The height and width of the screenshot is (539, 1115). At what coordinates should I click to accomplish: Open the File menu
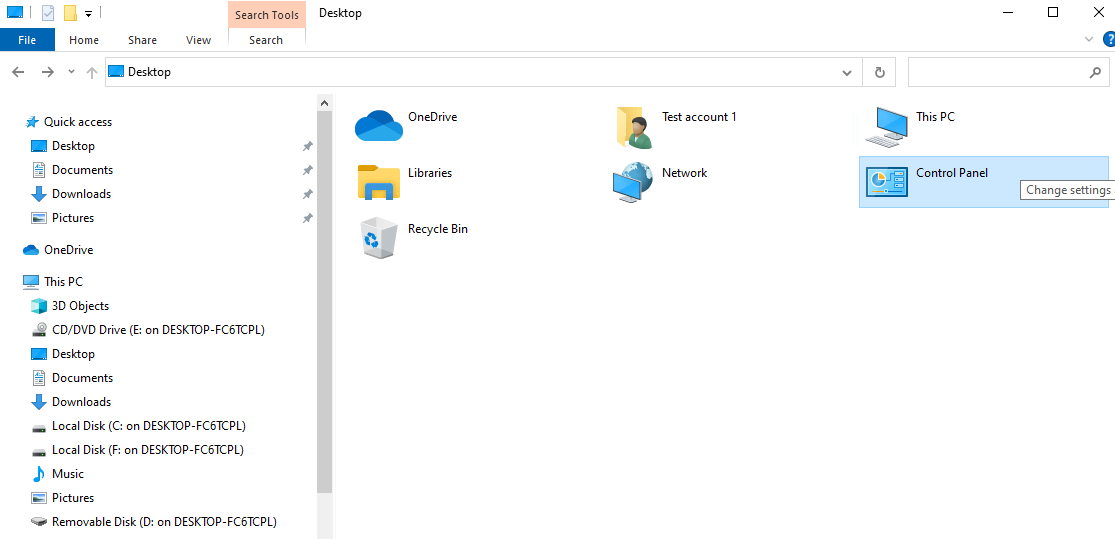tap(27, 40)
